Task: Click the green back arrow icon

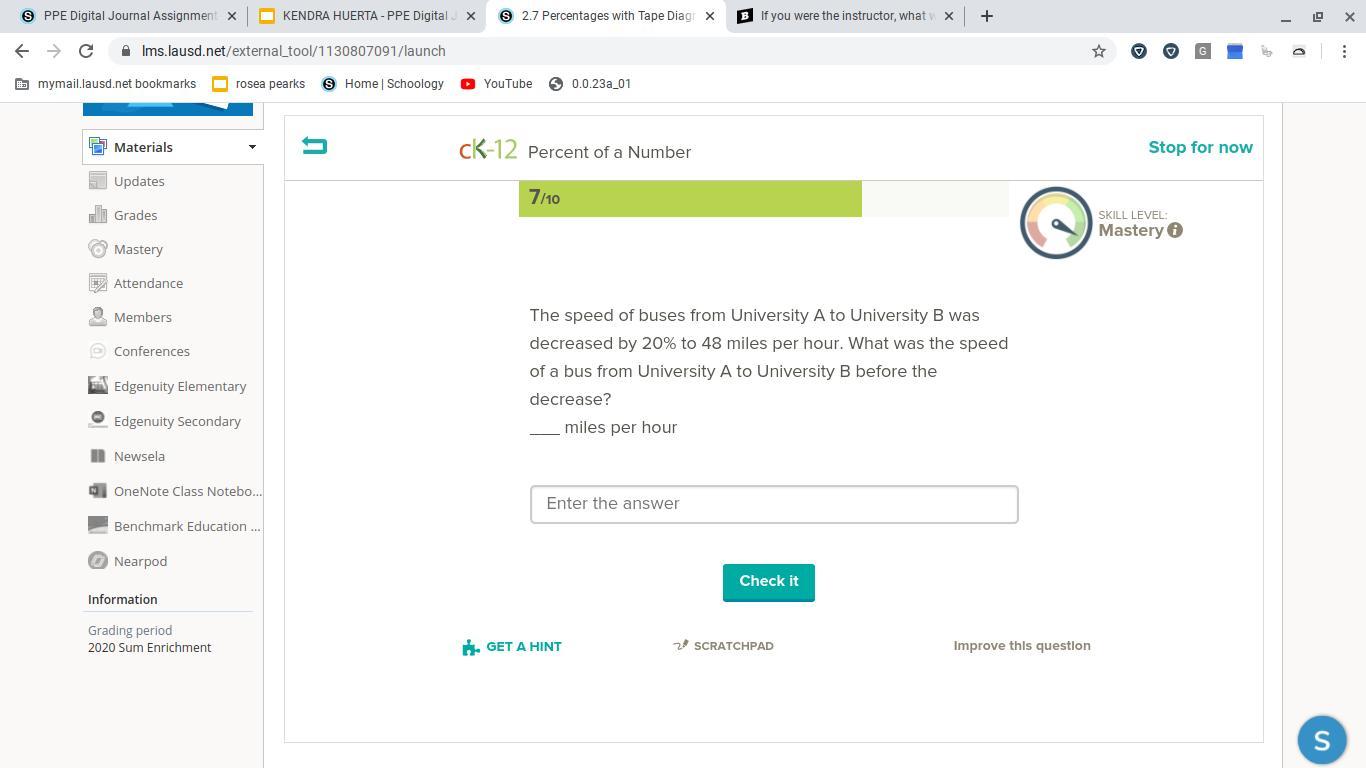Action: point(314,146)
